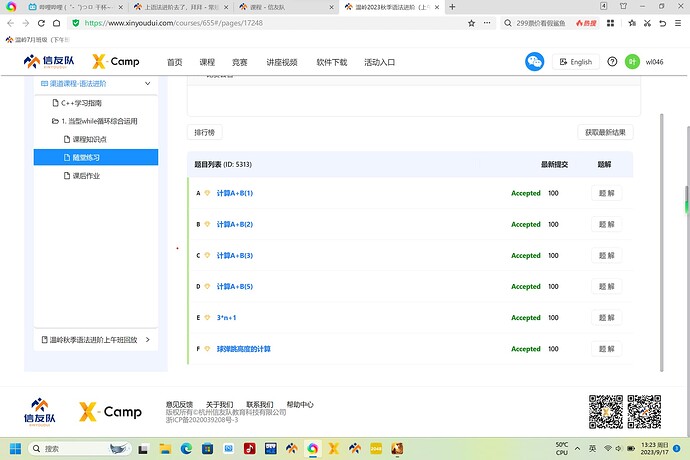
Task: Open problem C 计算A+B(3)
Action: click(235, 255)
